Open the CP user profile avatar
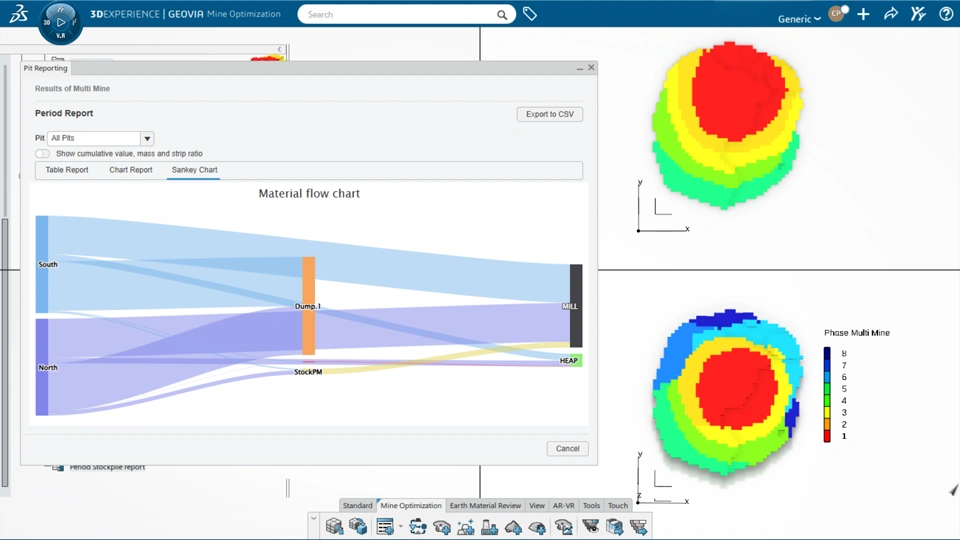Image resolution: width=960 pixels, height=540 pixels. click(x=836, y=13)
